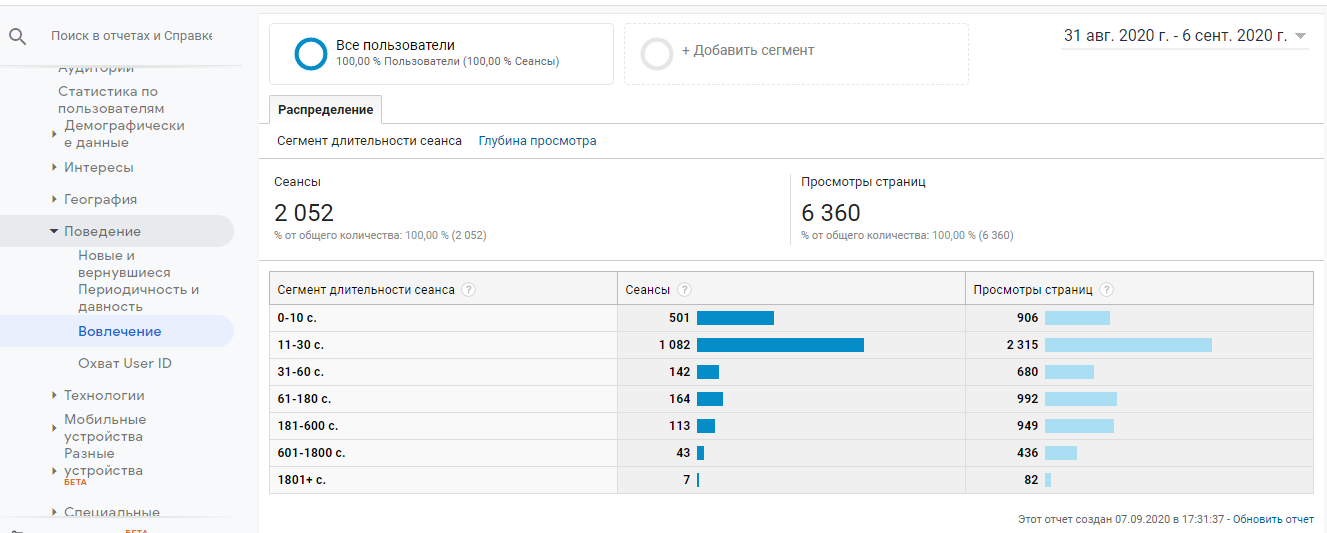1327x533 pixels.
Task: Open help icon next to Просмотры страниц column
Action: (x=1107, y=290)
